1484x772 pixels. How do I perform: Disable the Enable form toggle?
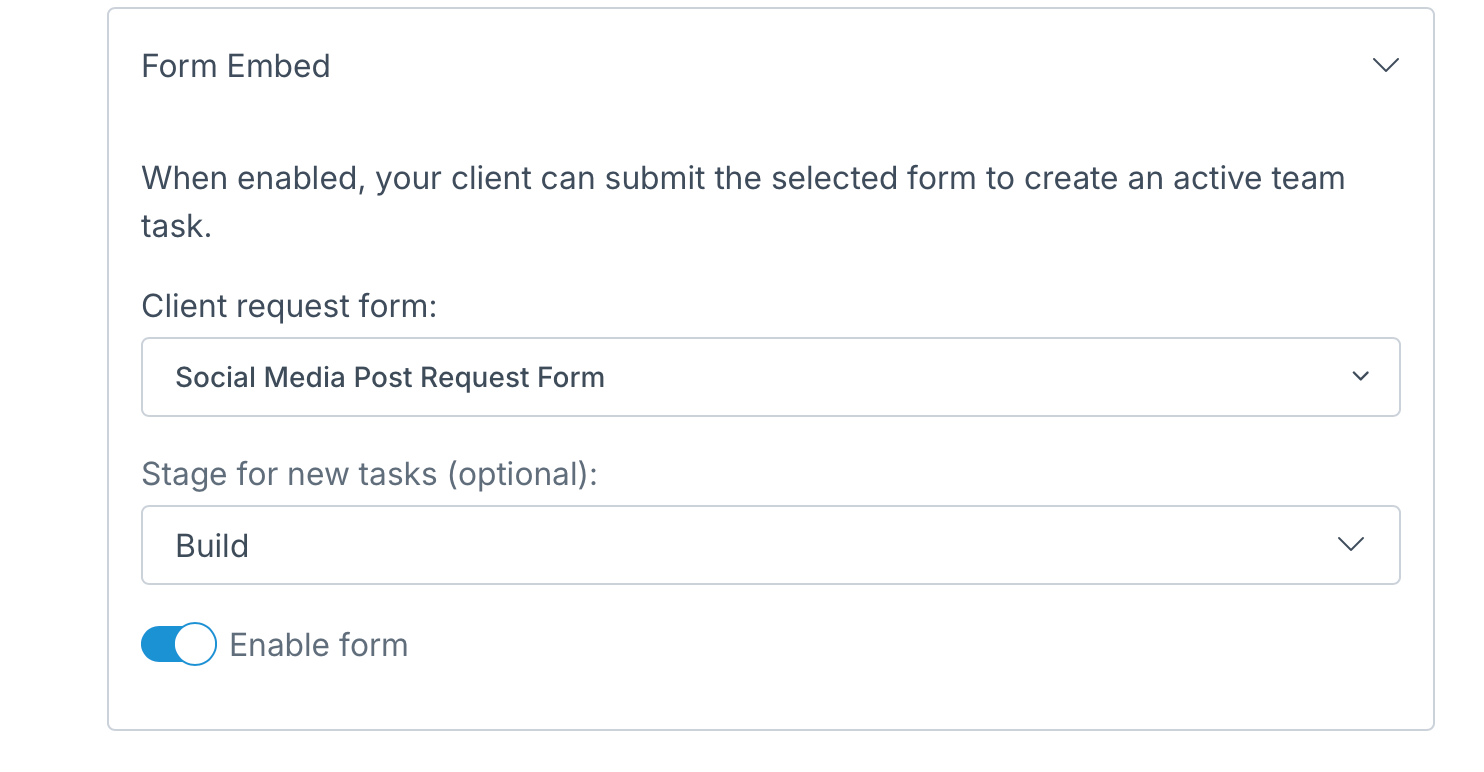tap(179, 645)
